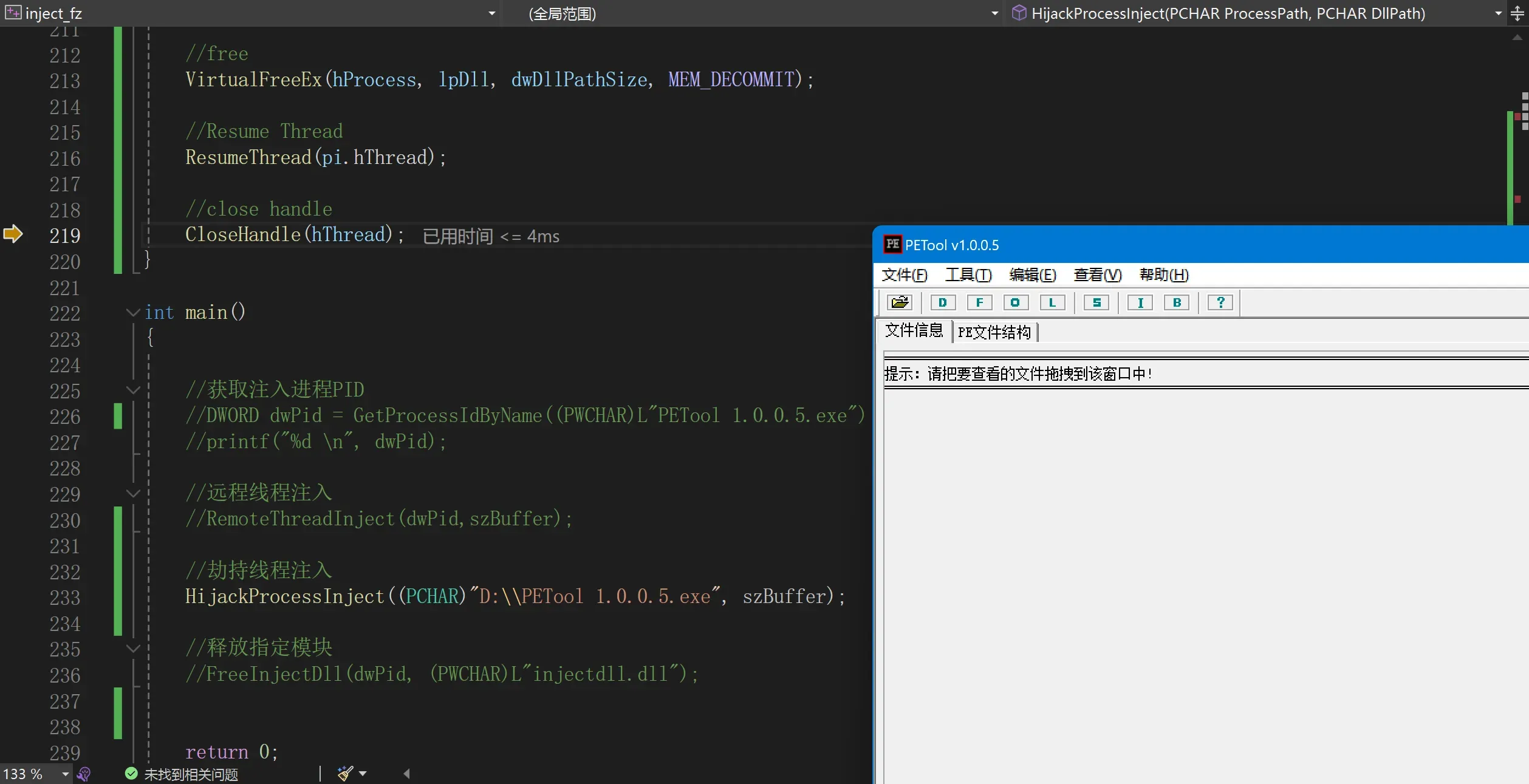Click the 未找到相关问题 status indicator
1529x784 pixels.
pos(182,774)
